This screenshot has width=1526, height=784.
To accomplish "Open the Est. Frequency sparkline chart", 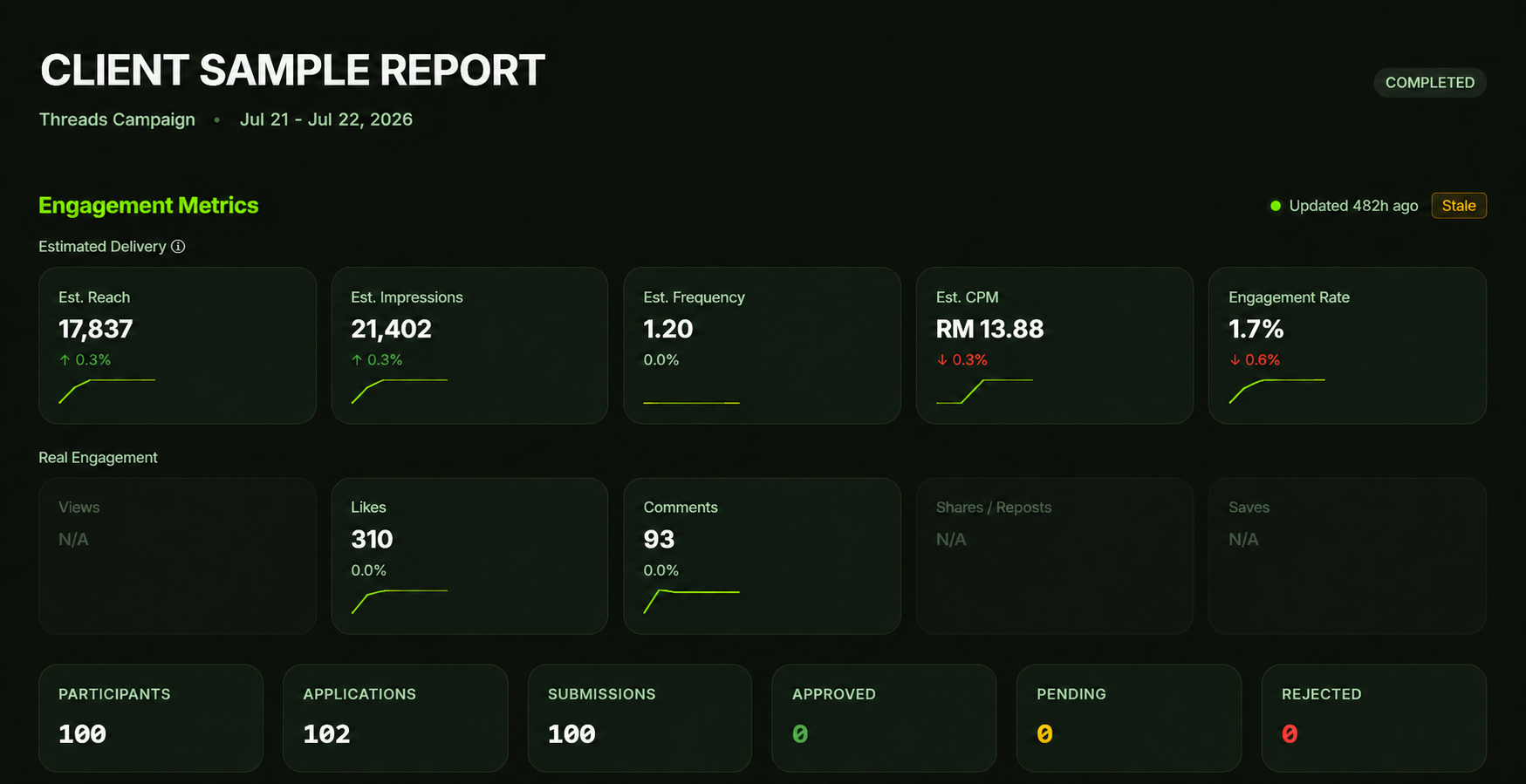I will coord(691,402).
